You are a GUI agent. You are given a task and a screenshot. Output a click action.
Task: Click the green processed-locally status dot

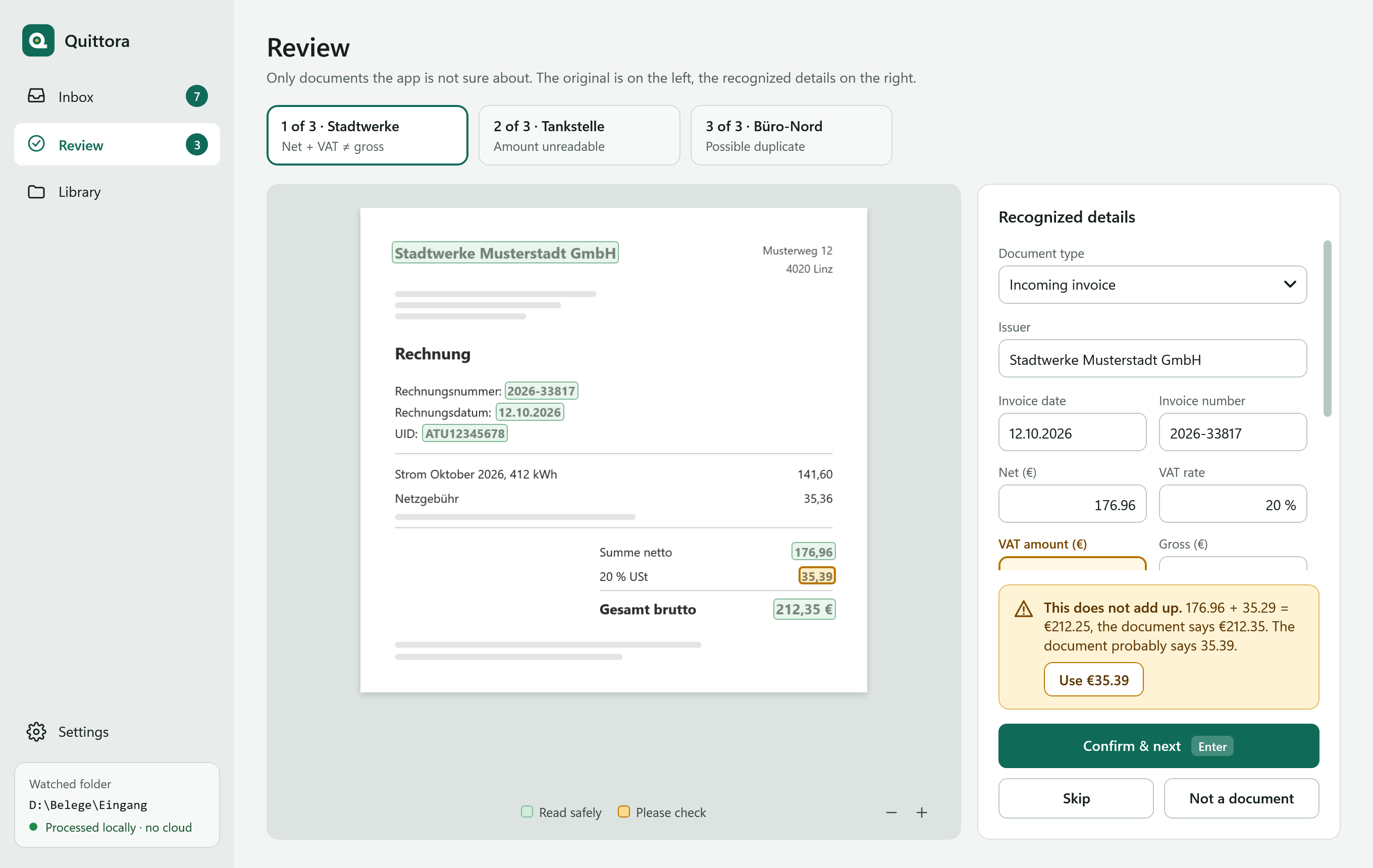[34, 827]
